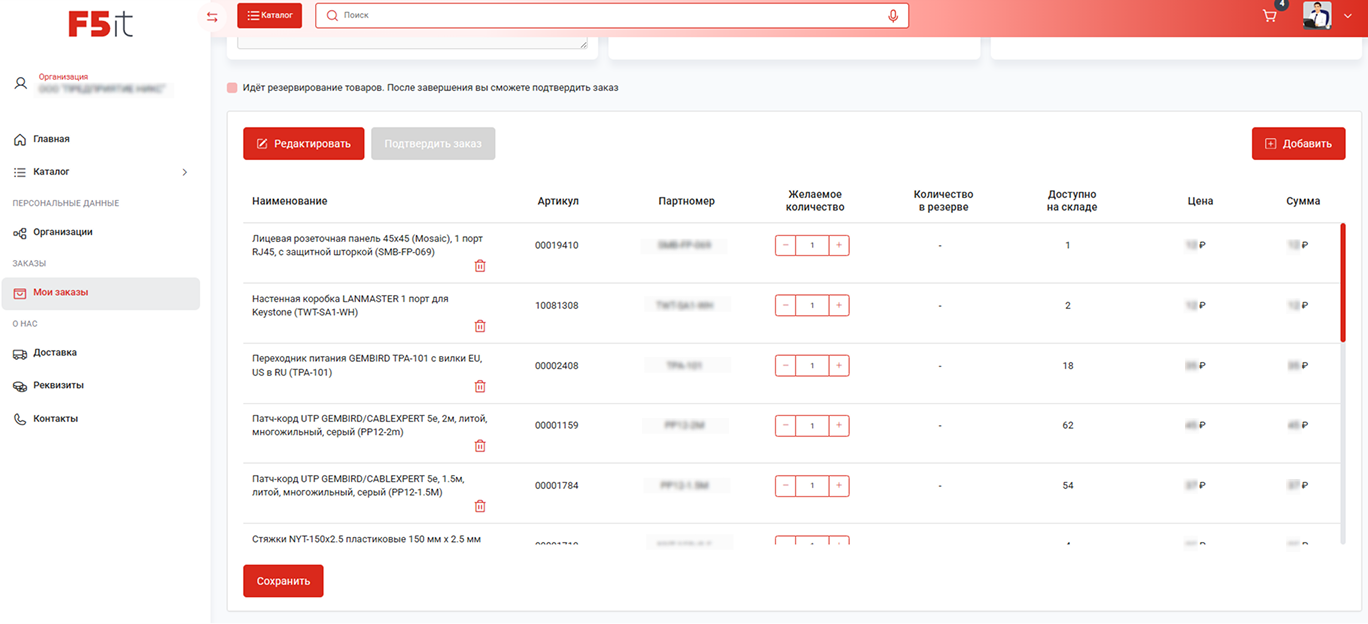
Task: Open the Каталог dropdown button in header
Action: point(270,16)
